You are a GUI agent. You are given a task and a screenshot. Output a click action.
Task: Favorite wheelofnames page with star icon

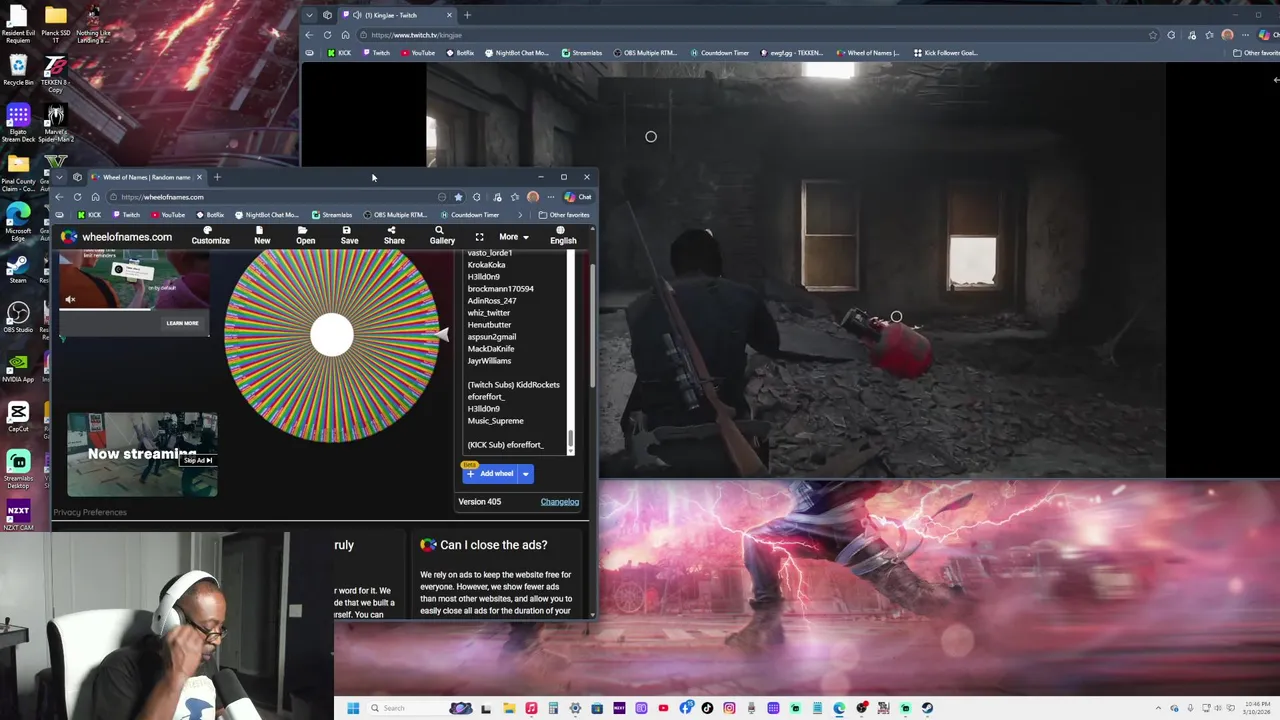click(458, 197)
